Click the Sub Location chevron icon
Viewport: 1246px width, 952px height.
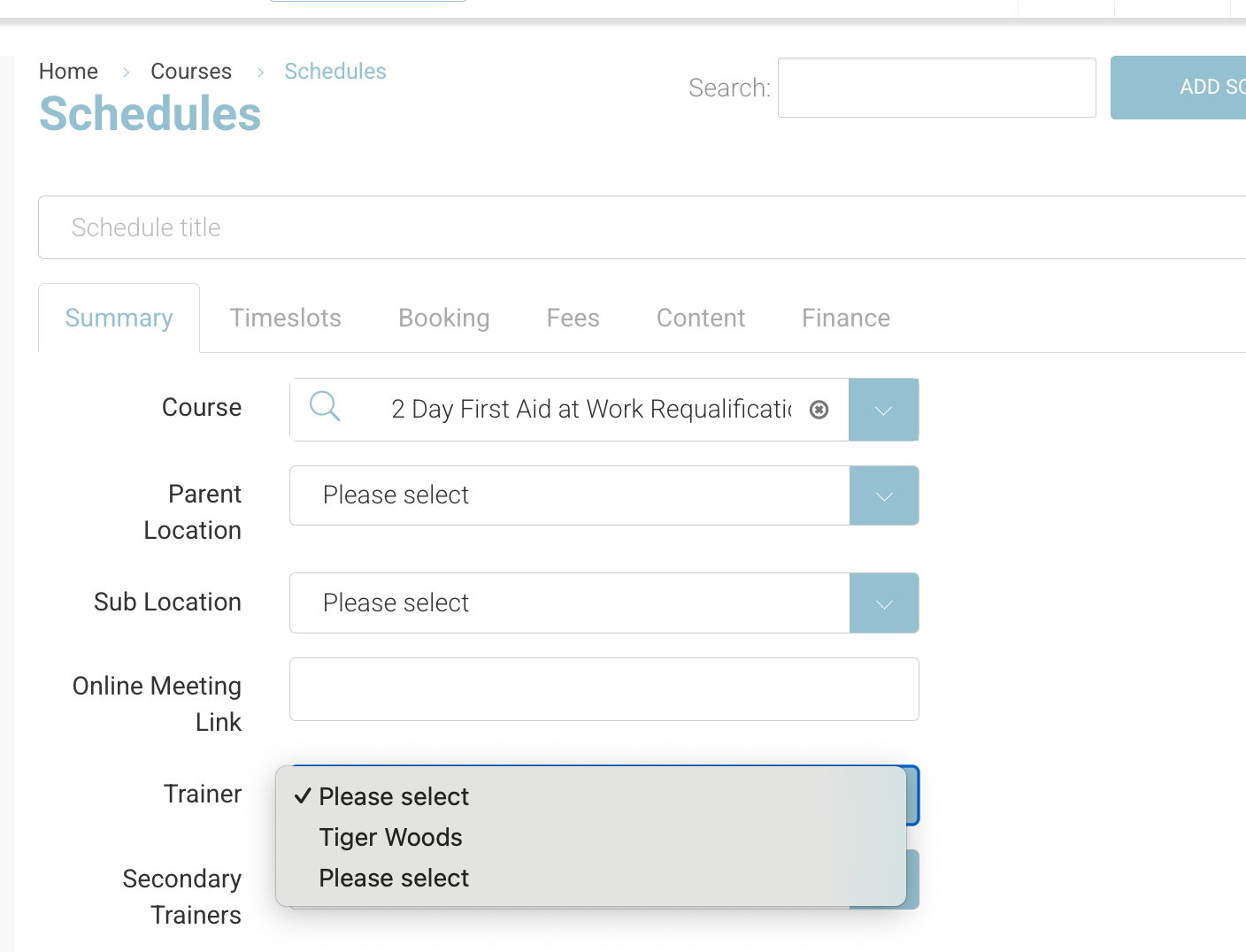[x=883, y=603]
